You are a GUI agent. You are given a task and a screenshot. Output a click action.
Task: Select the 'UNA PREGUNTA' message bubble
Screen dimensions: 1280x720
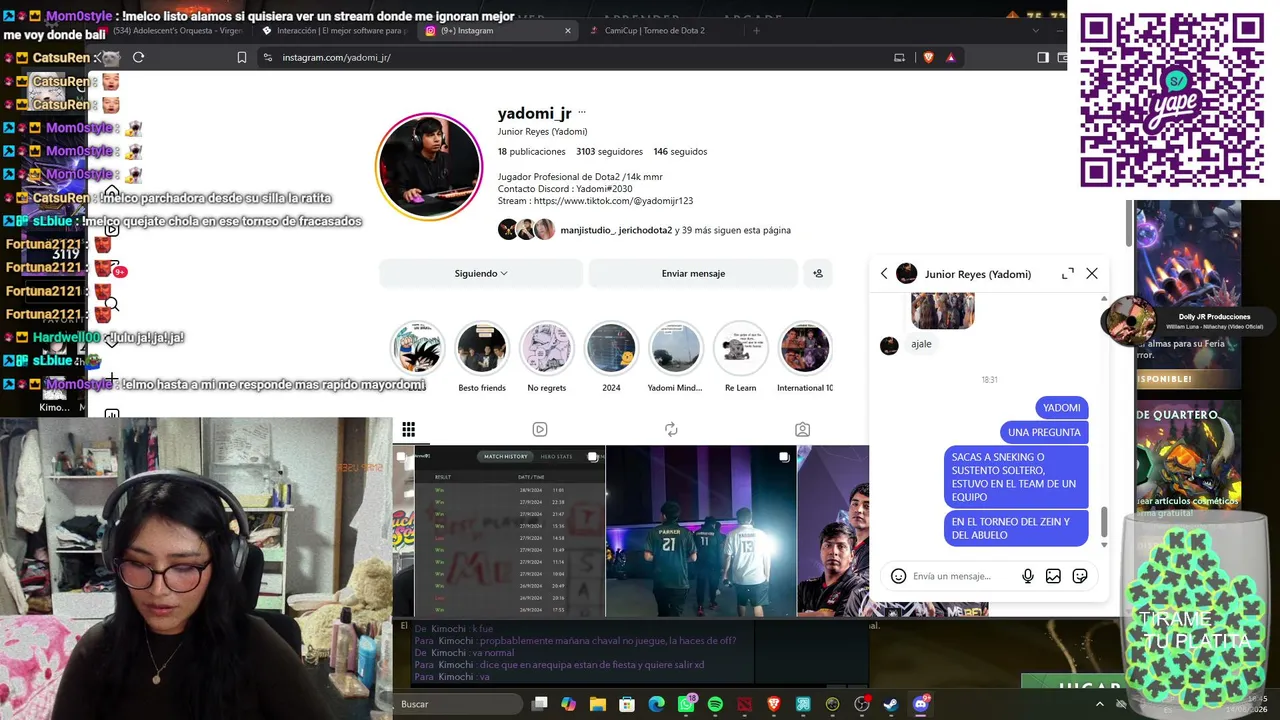point(1044,433)
